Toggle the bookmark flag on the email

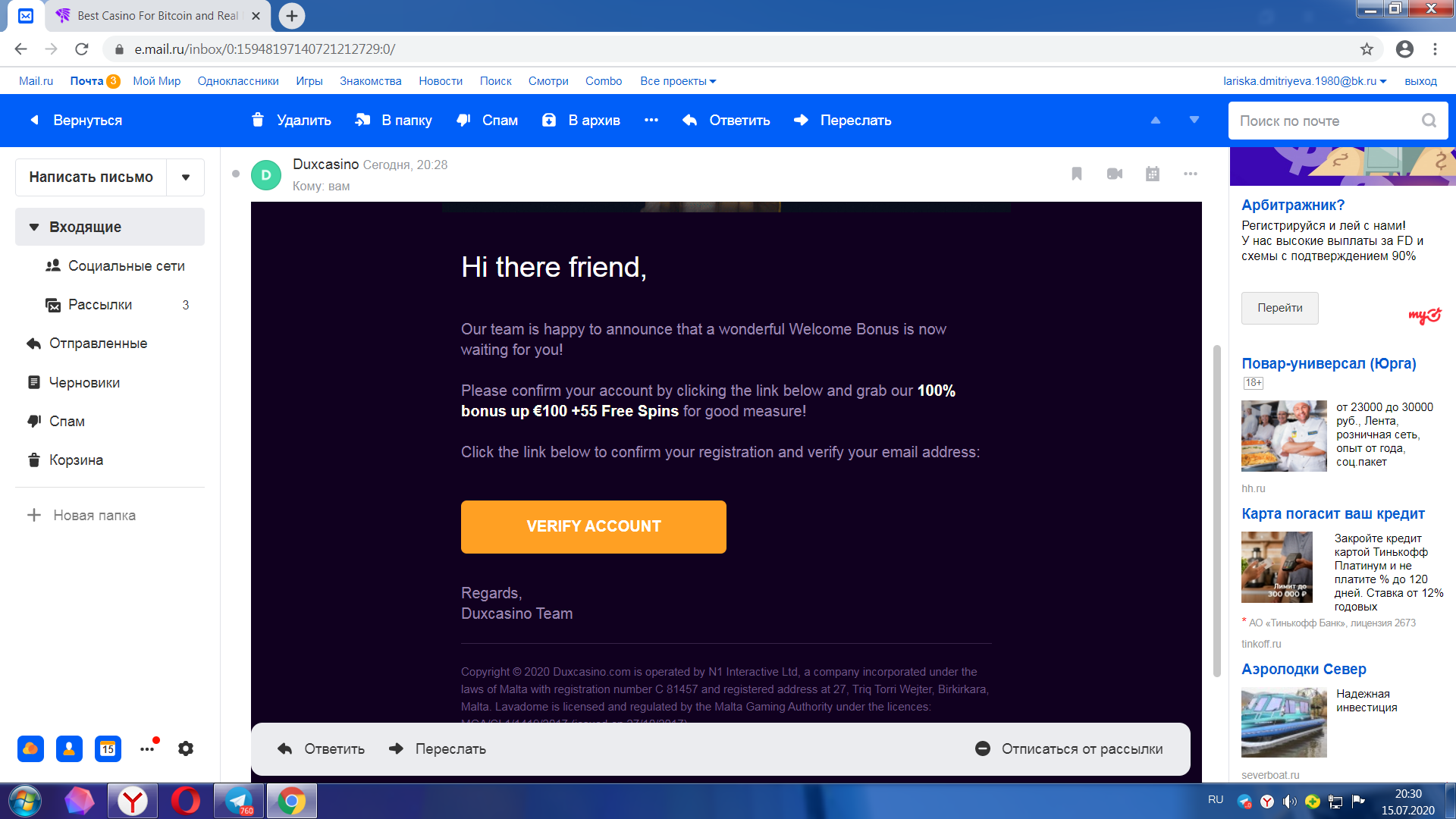(x=1076, y=174)
